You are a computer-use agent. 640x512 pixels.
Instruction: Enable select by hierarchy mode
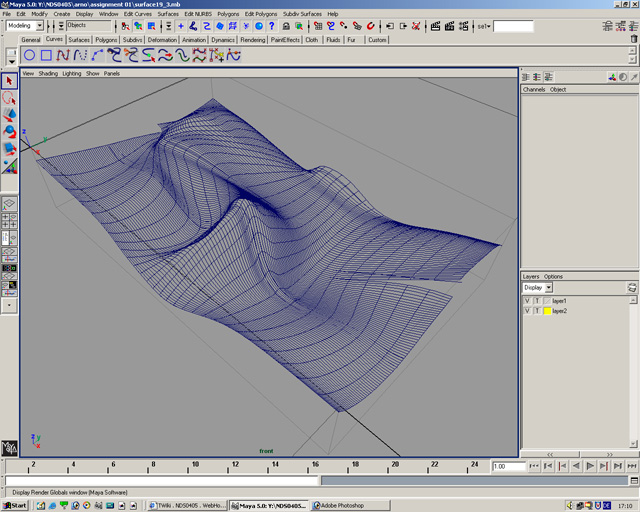tap(125, 26)
